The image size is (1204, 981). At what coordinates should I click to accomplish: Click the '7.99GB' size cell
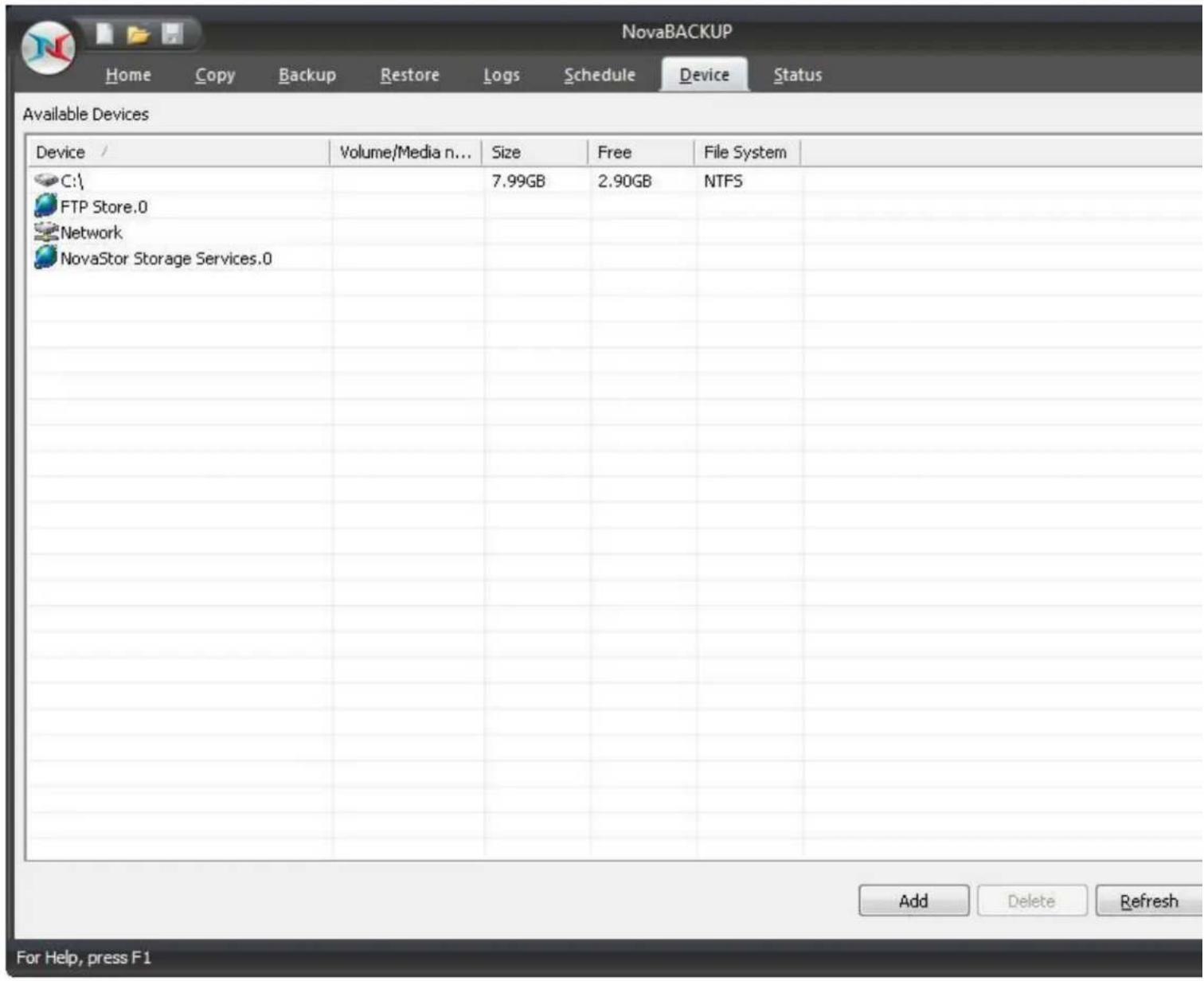point(518,182)
